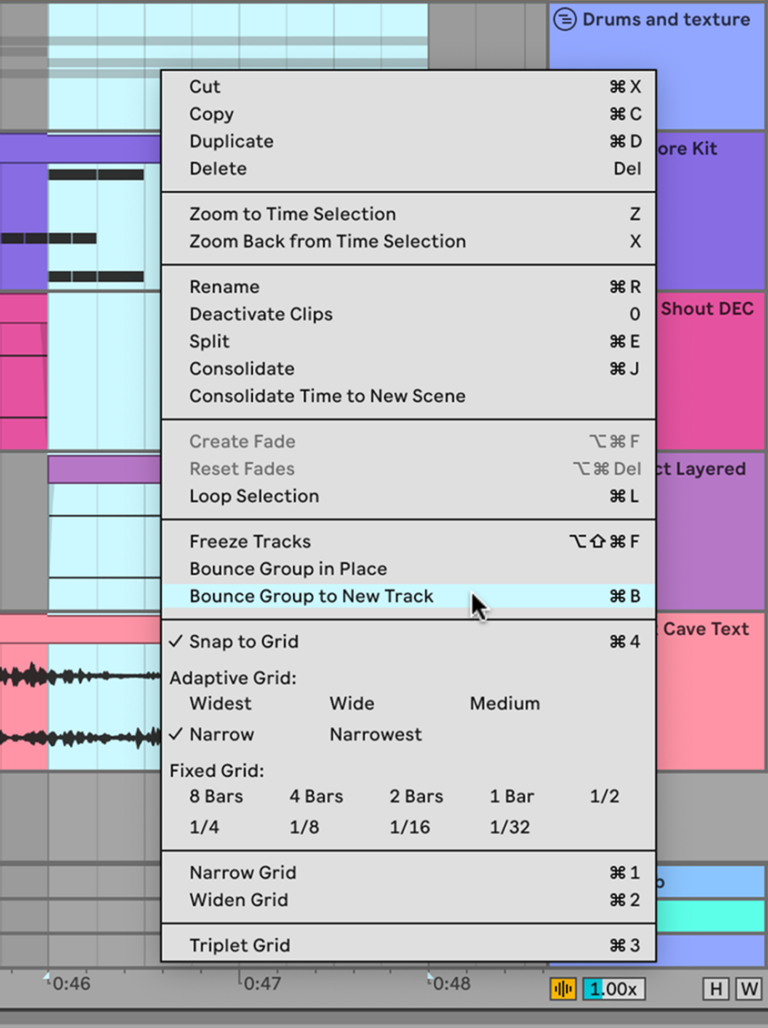The height and width of the screenshot is (1028, 768).
Task: Set Fixed Grid to 1 Bar
Action: pyautogui.click(x=511, y=796)
